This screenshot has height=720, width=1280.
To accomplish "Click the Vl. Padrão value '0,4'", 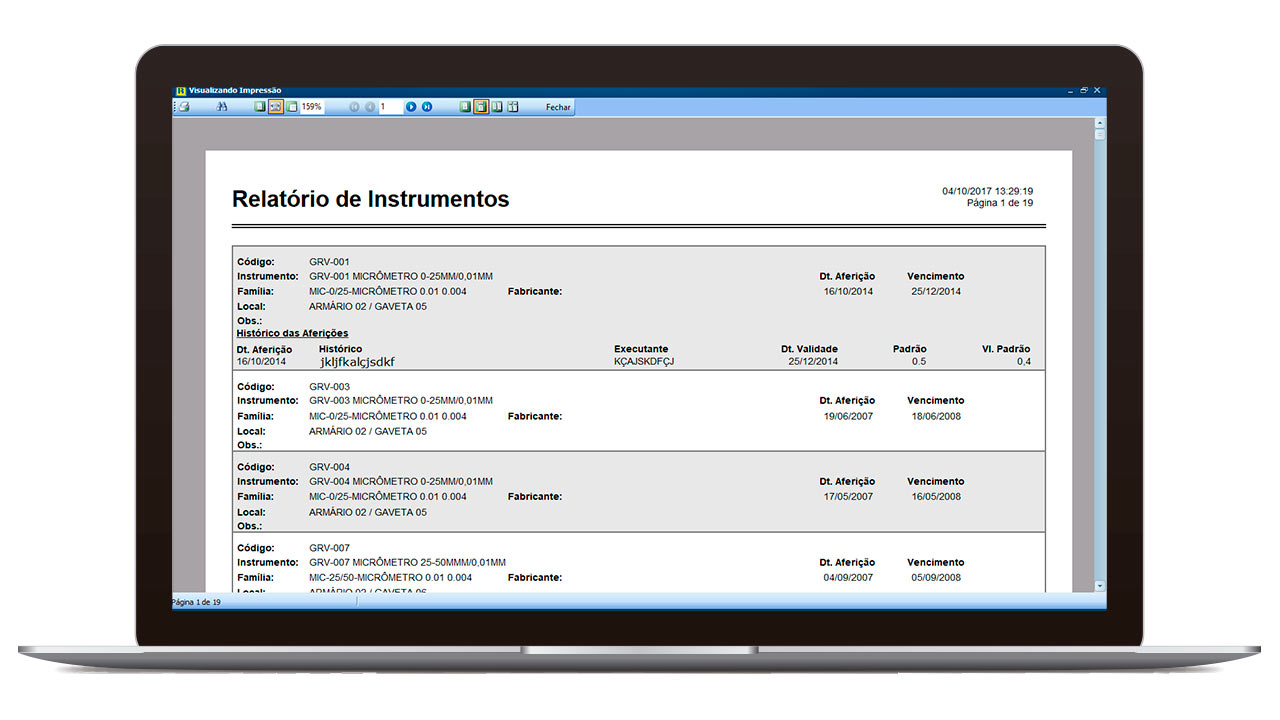I will coord(1024,361).
